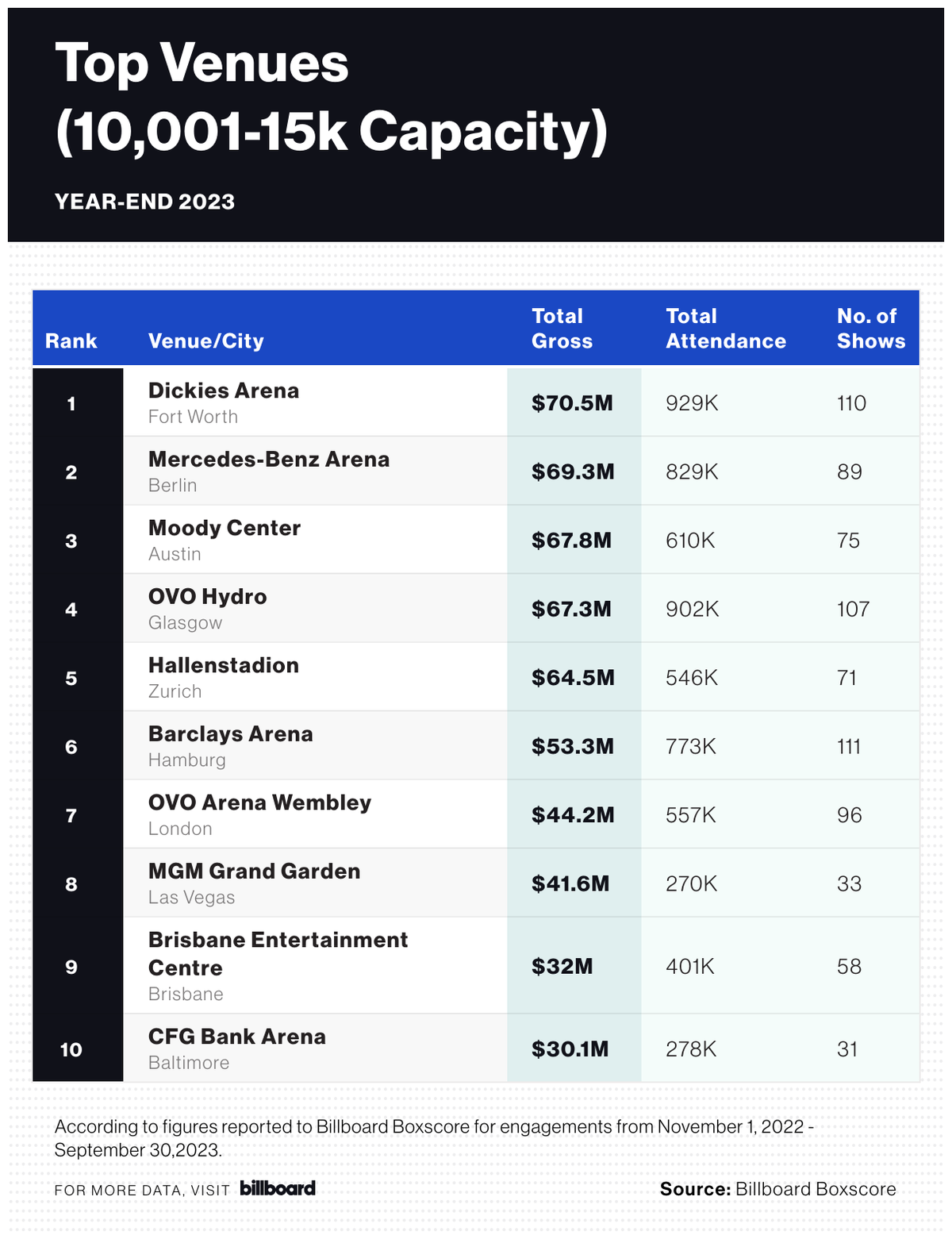Click the 110 shows value
Screen dimensions: 952x1239
coord(851,403)
